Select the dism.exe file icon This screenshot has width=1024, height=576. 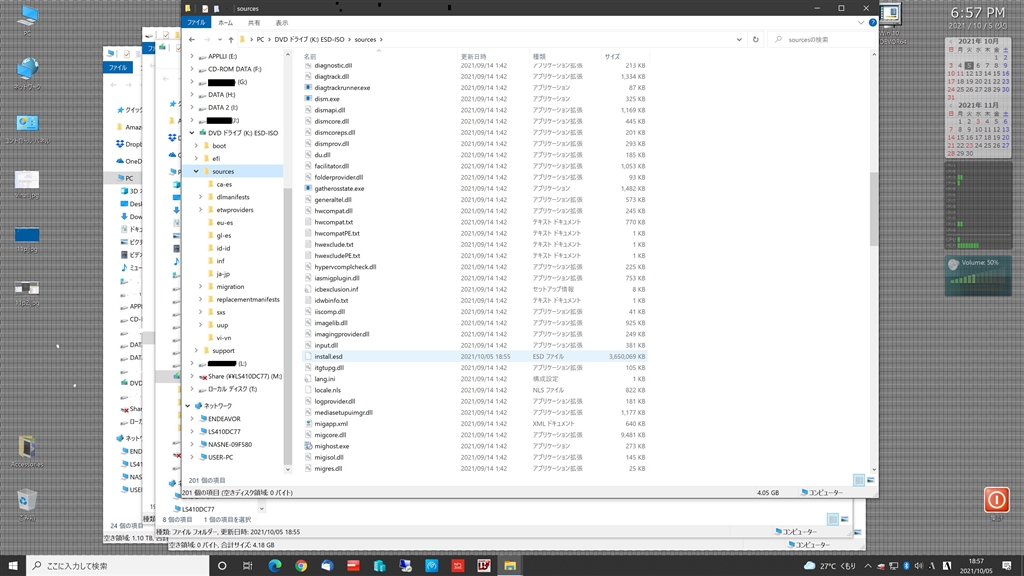(308, 99)
